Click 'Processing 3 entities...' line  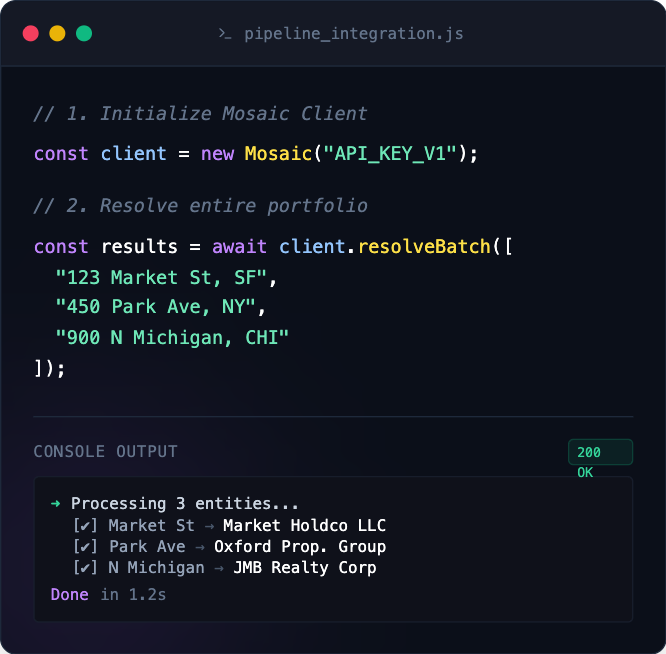185,504
